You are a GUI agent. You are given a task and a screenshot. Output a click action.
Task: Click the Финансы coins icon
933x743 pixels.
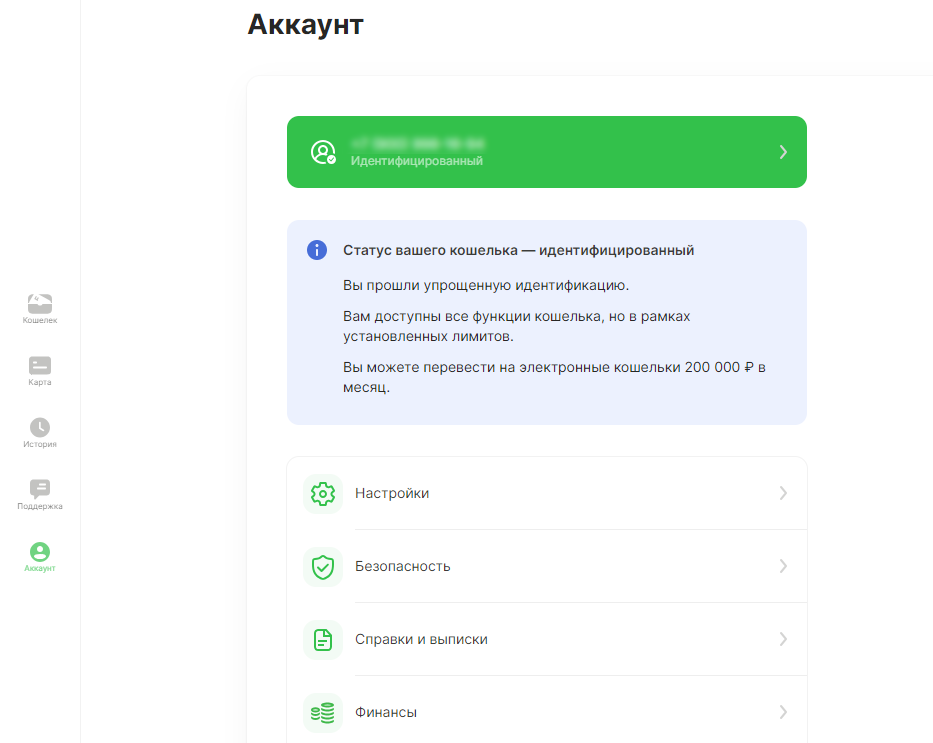tap(323, 713)
